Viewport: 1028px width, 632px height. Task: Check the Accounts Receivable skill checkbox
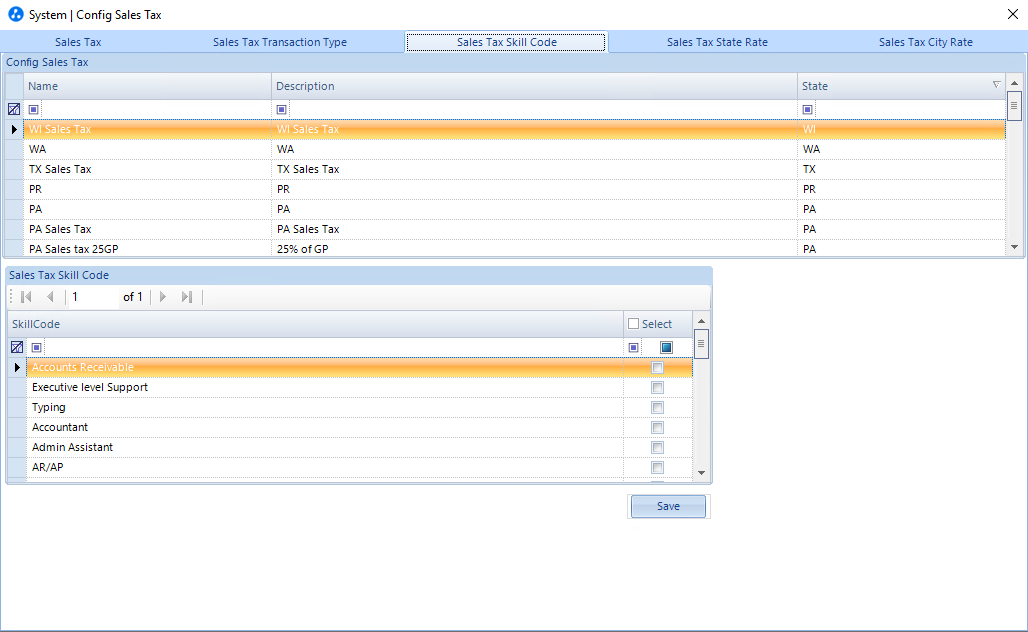[658, 368]
